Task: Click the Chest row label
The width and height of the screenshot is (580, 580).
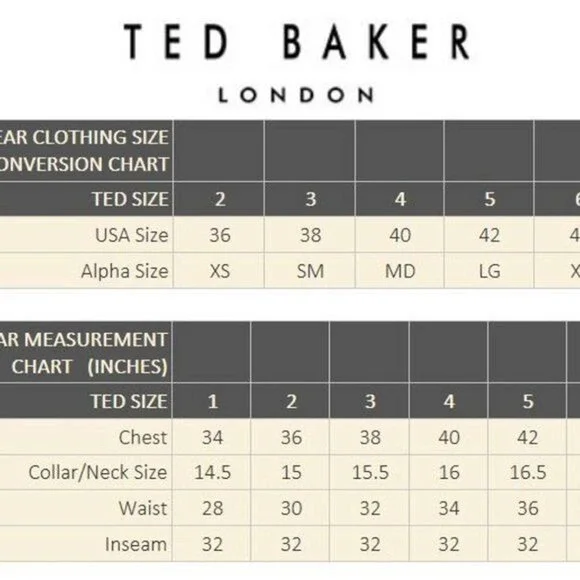Action: (143, 437)
